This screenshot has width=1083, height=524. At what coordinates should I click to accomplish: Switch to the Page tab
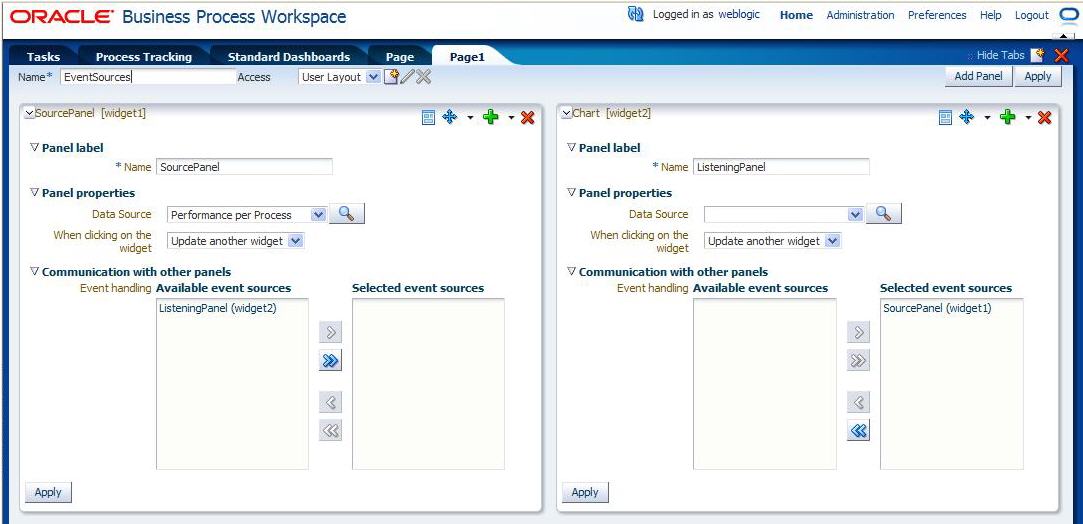tap(400, 57)
